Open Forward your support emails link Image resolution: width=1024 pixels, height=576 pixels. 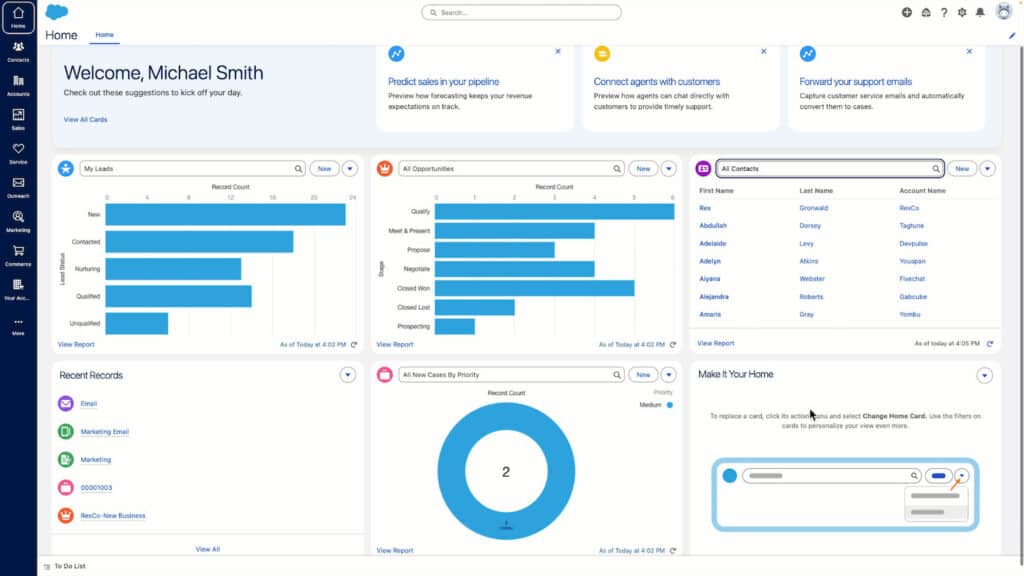[x=856, y=82]
